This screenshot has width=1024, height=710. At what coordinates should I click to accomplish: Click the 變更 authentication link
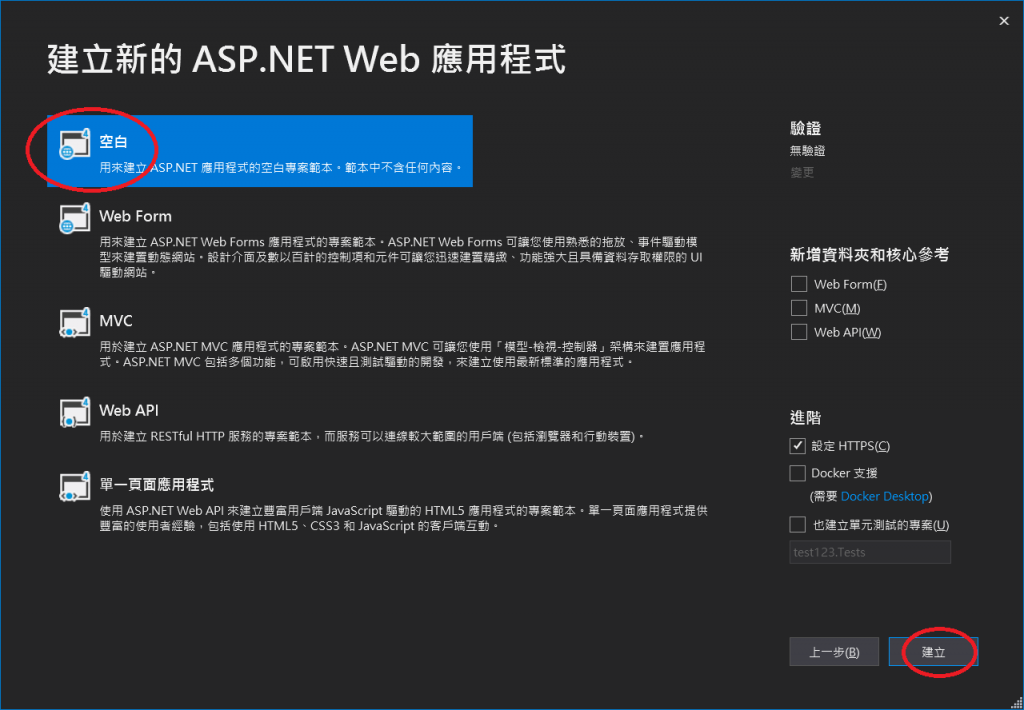click(x=802, y=173)
